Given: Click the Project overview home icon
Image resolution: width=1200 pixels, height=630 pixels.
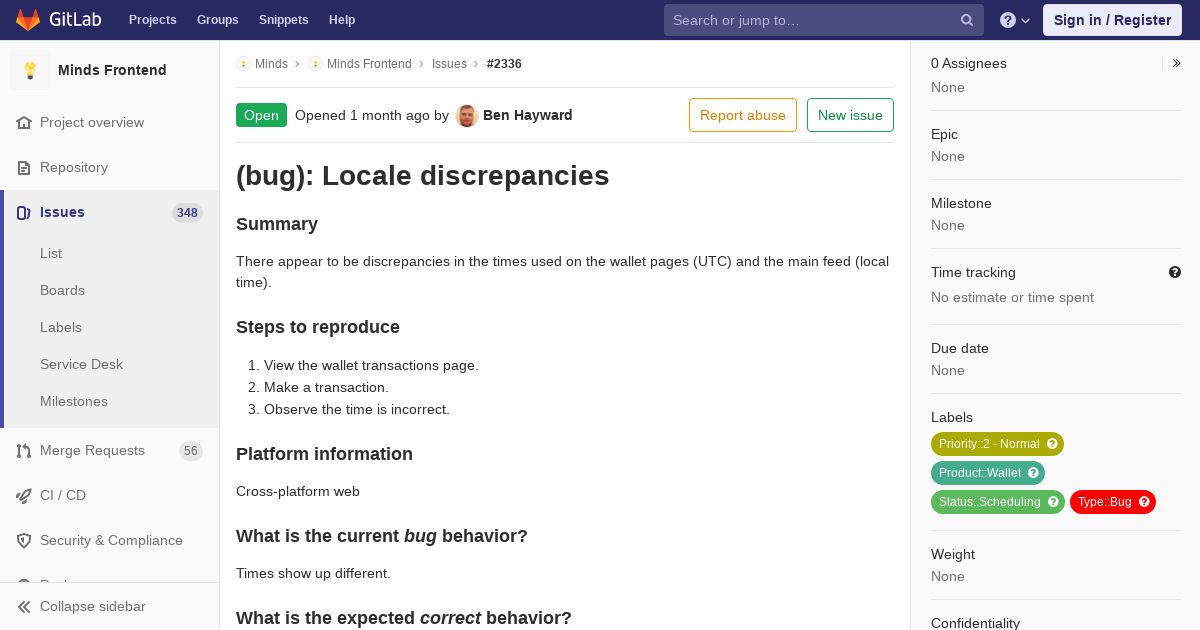Looking at the screenshot, I should 24,122.
